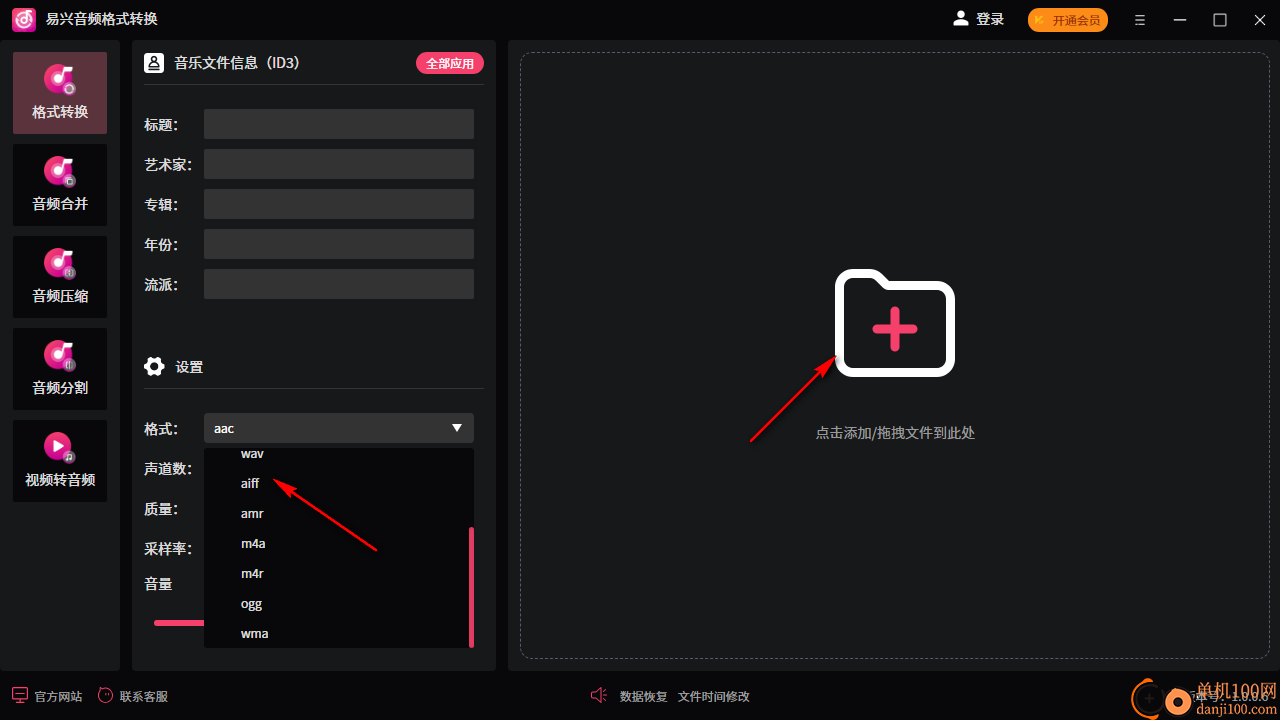Click the 登录 login link
This screenshot has height=720, width=1280.
point(990,19)
